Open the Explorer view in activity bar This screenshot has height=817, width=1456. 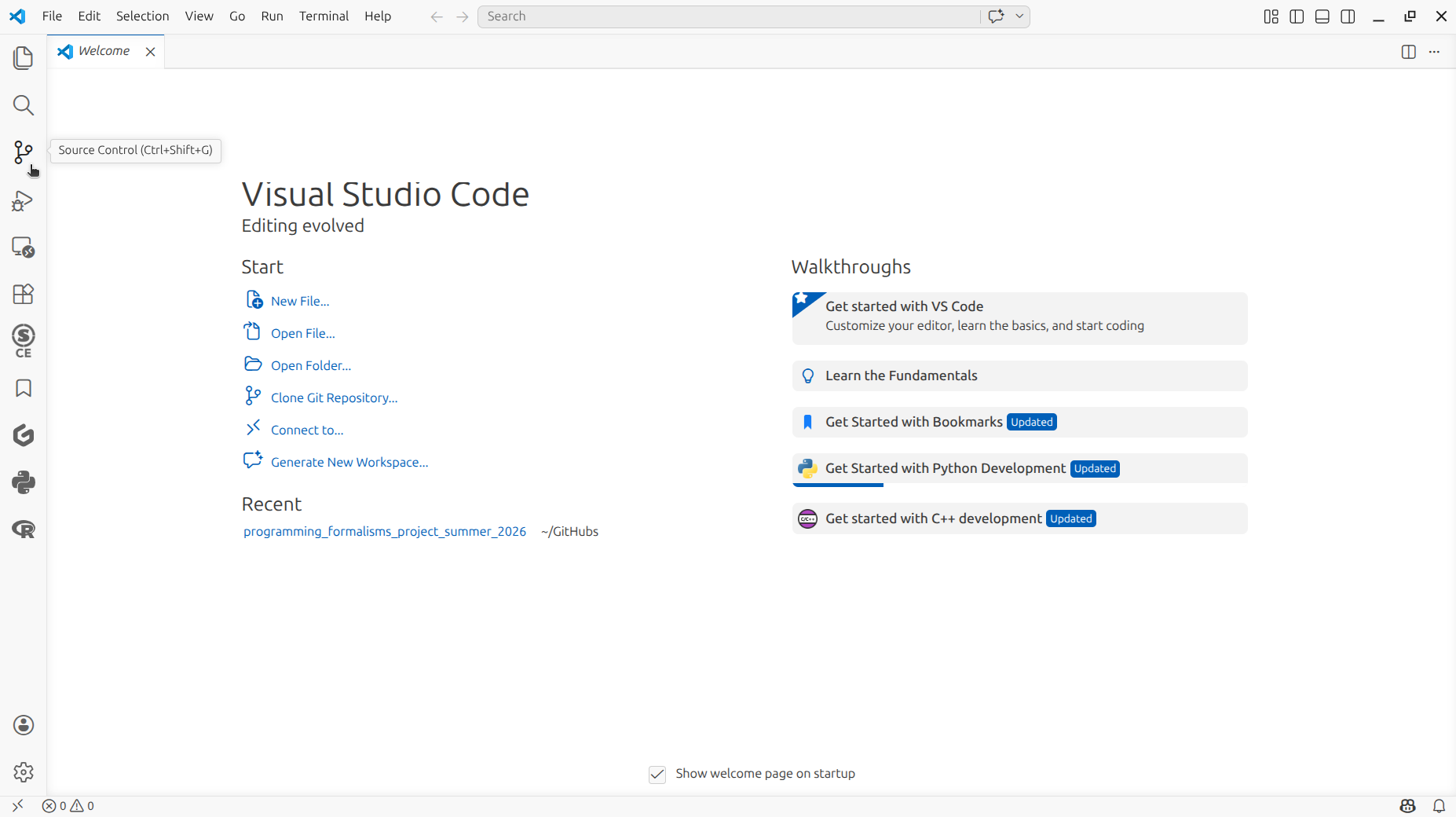point(24,58)
